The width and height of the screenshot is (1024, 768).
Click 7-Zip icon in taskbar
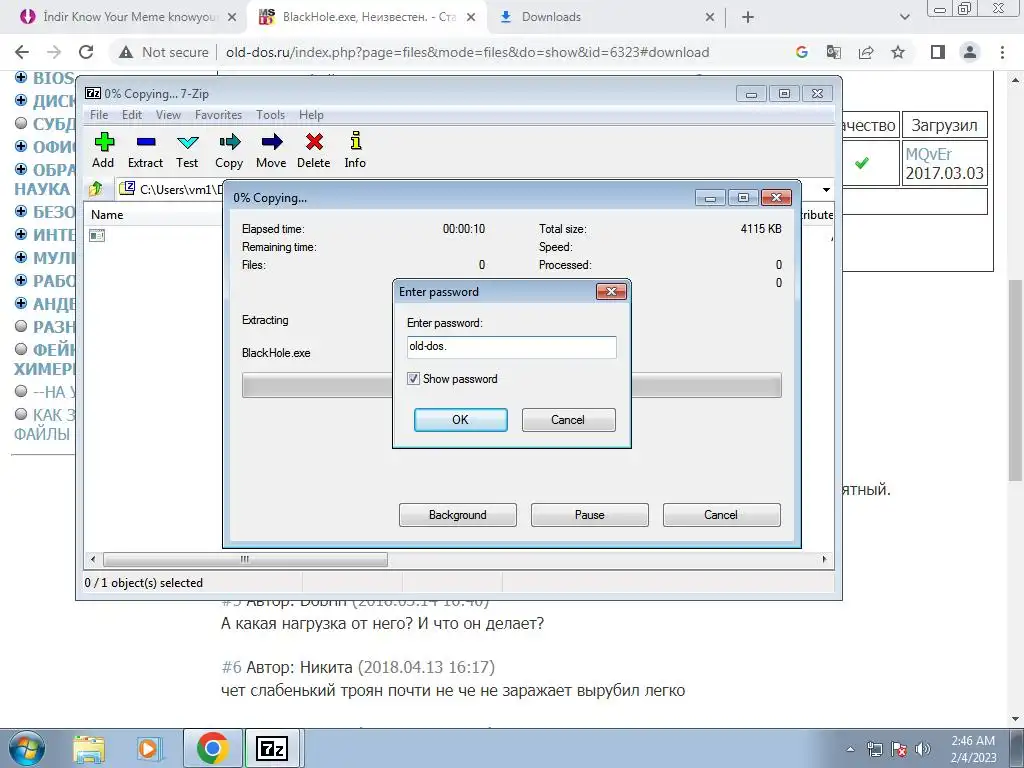tap(272, 748)
